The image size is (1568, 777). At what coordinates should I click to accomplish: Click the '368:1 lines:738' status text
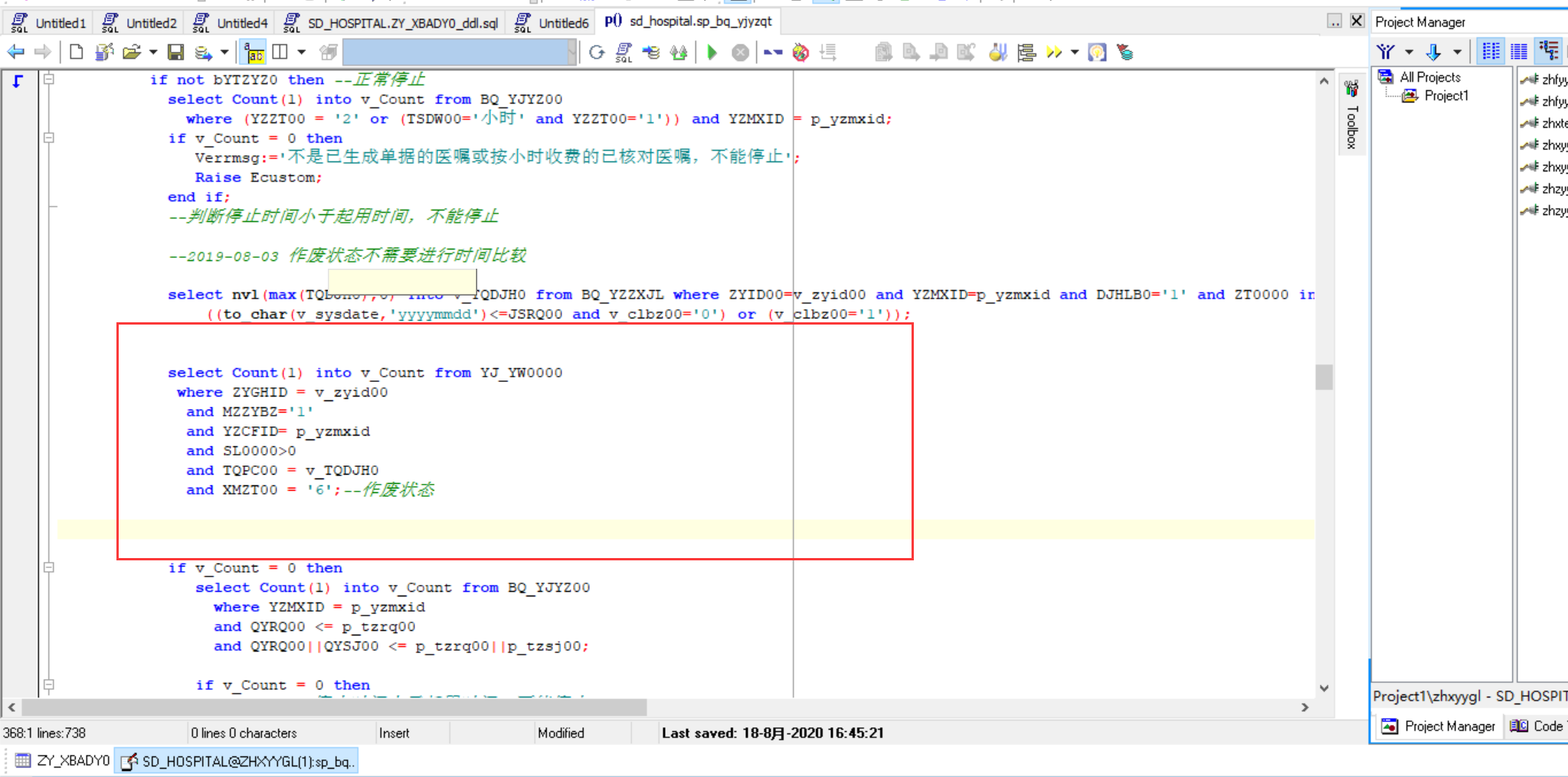[x=44, y=733]
